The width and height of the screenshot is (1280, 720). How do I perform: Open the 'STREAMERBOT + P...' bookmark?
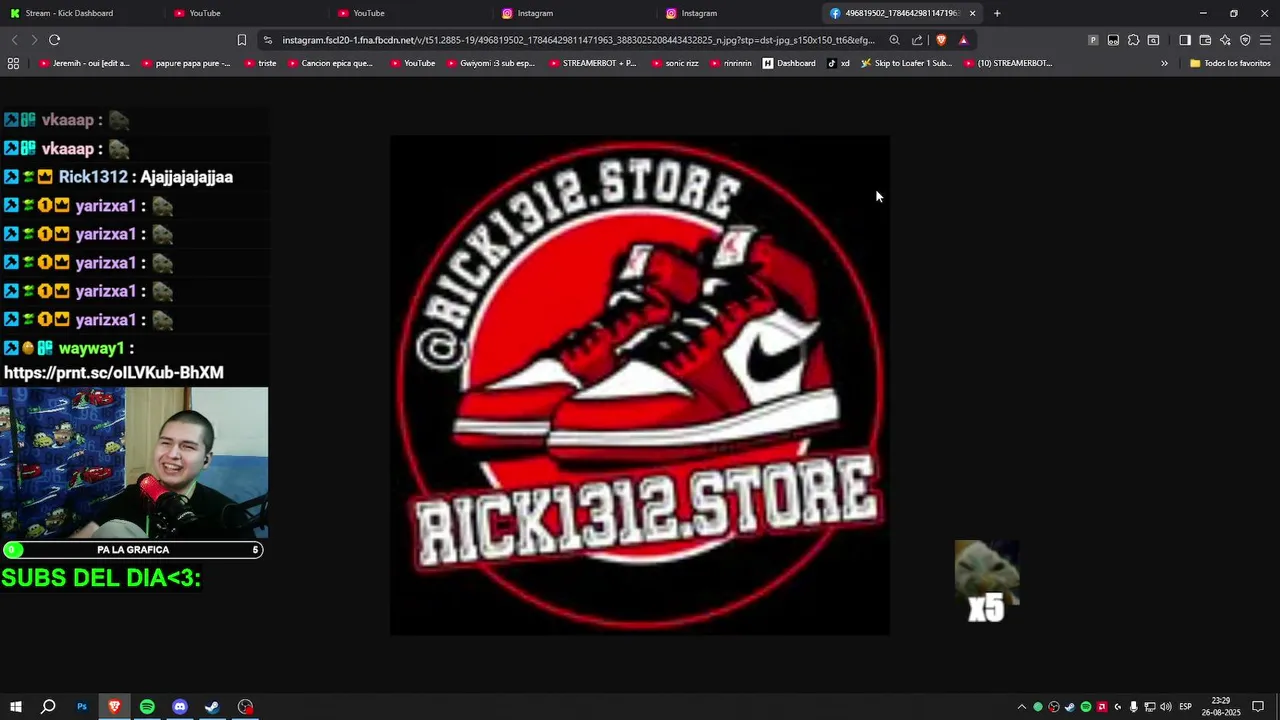point(592,63)
